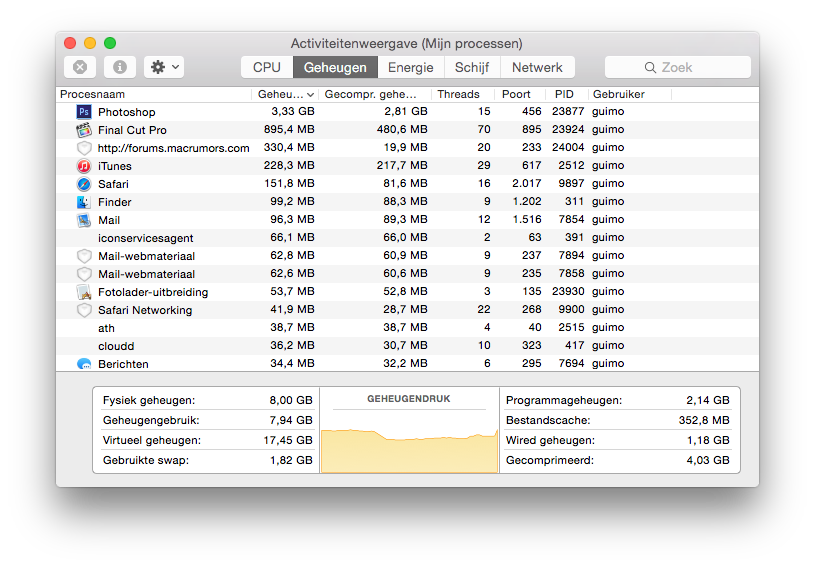Select the Finder process name

(115, 202)
